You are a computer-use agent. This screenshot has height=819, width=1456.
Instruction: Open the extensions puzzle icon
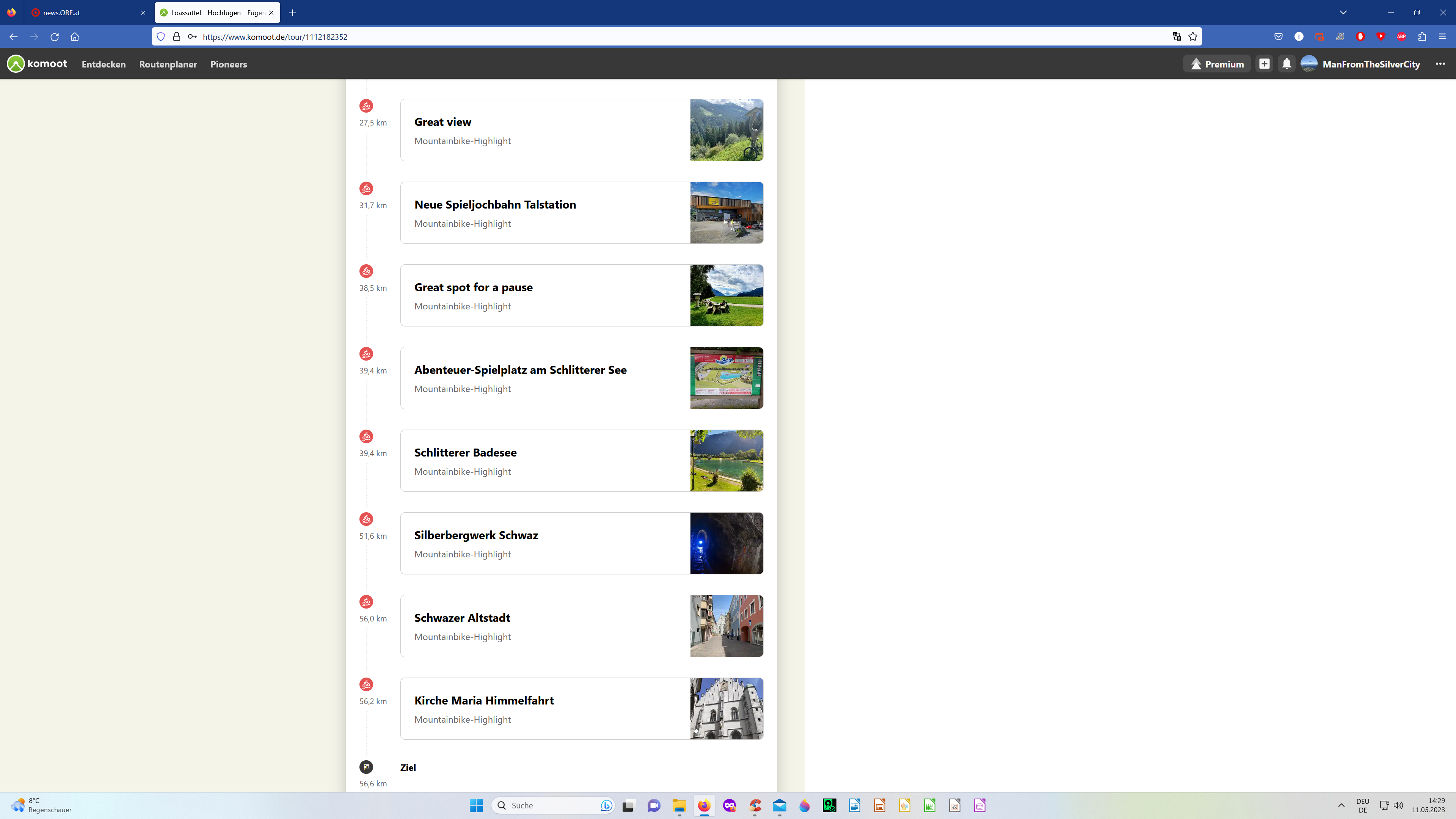pos(1421,37)
